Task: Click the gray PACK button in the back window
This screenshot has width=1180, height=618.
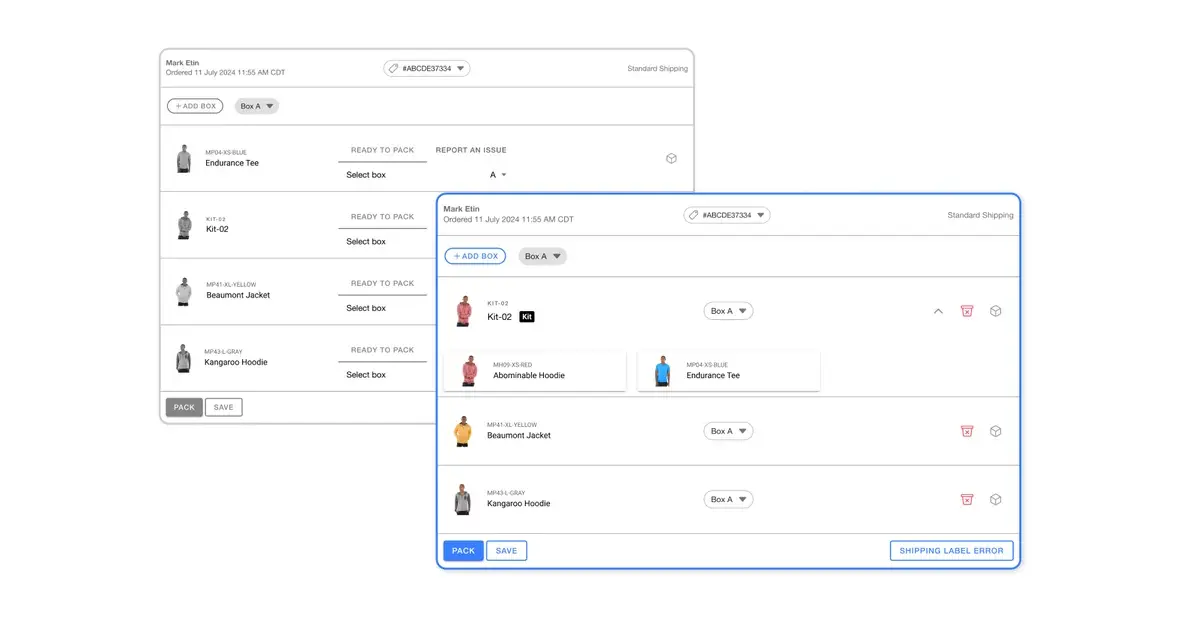Action: tap(184, 407)
